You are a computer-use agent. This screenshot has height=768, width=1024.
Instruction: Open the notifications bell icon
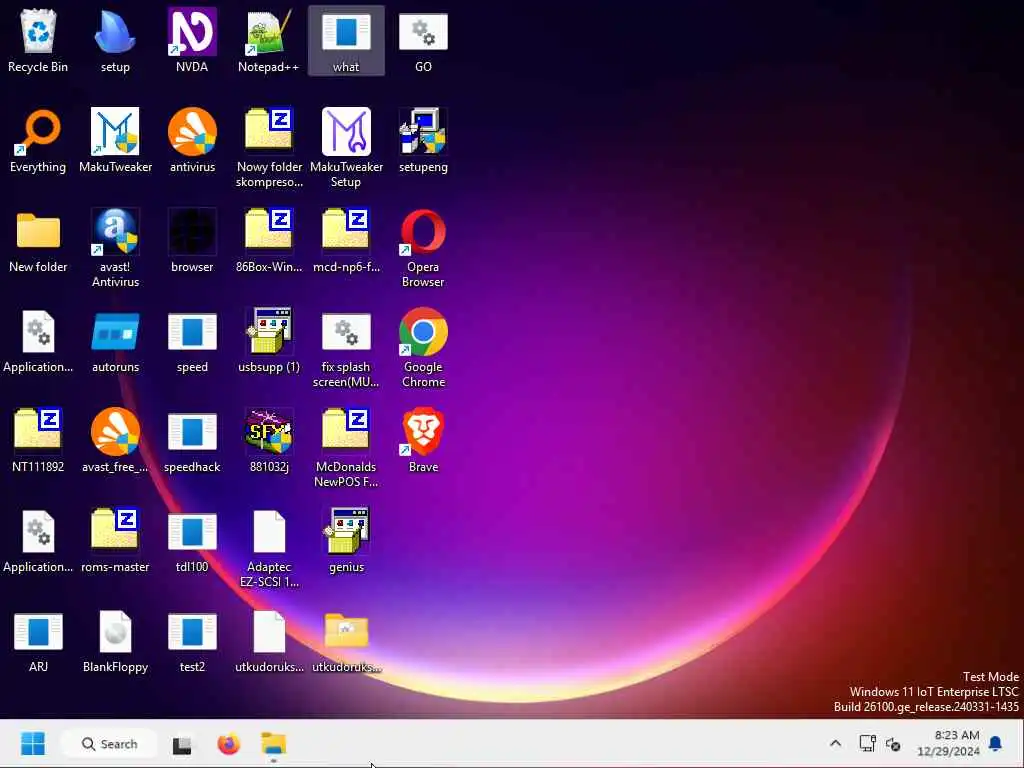coord(996,744)
